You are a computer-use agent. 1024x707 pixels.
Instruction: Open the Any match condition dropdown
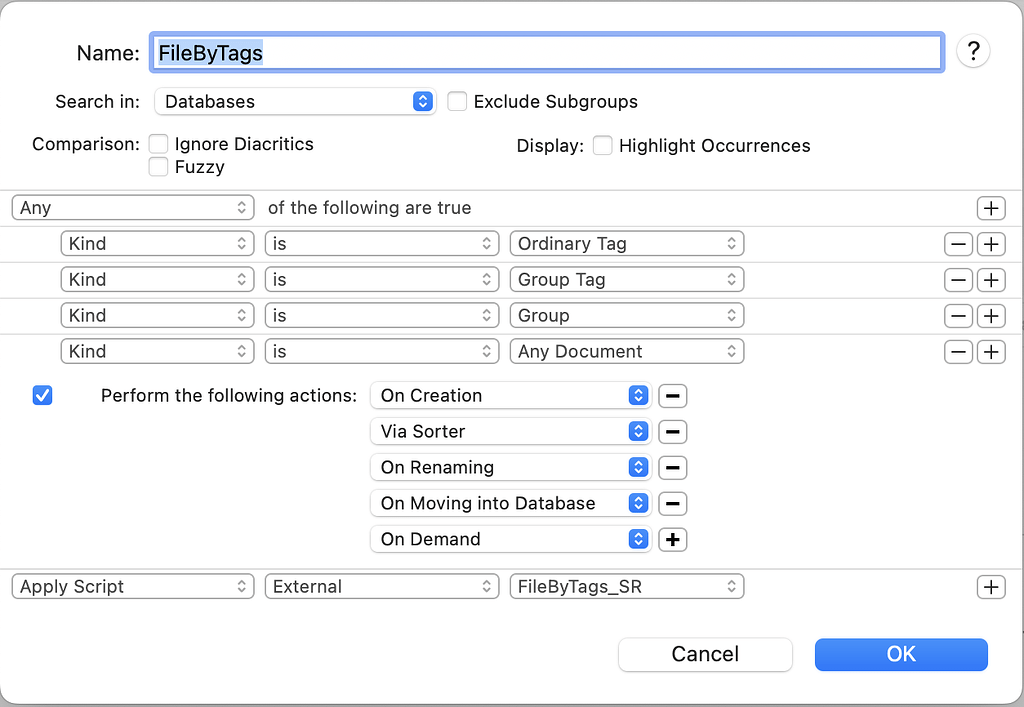coord(132,208)
